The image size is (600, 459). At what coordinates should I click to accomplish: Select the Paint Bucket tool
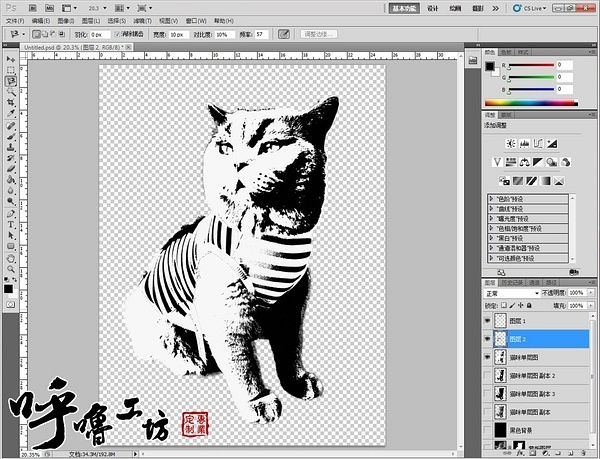[11, 180]
